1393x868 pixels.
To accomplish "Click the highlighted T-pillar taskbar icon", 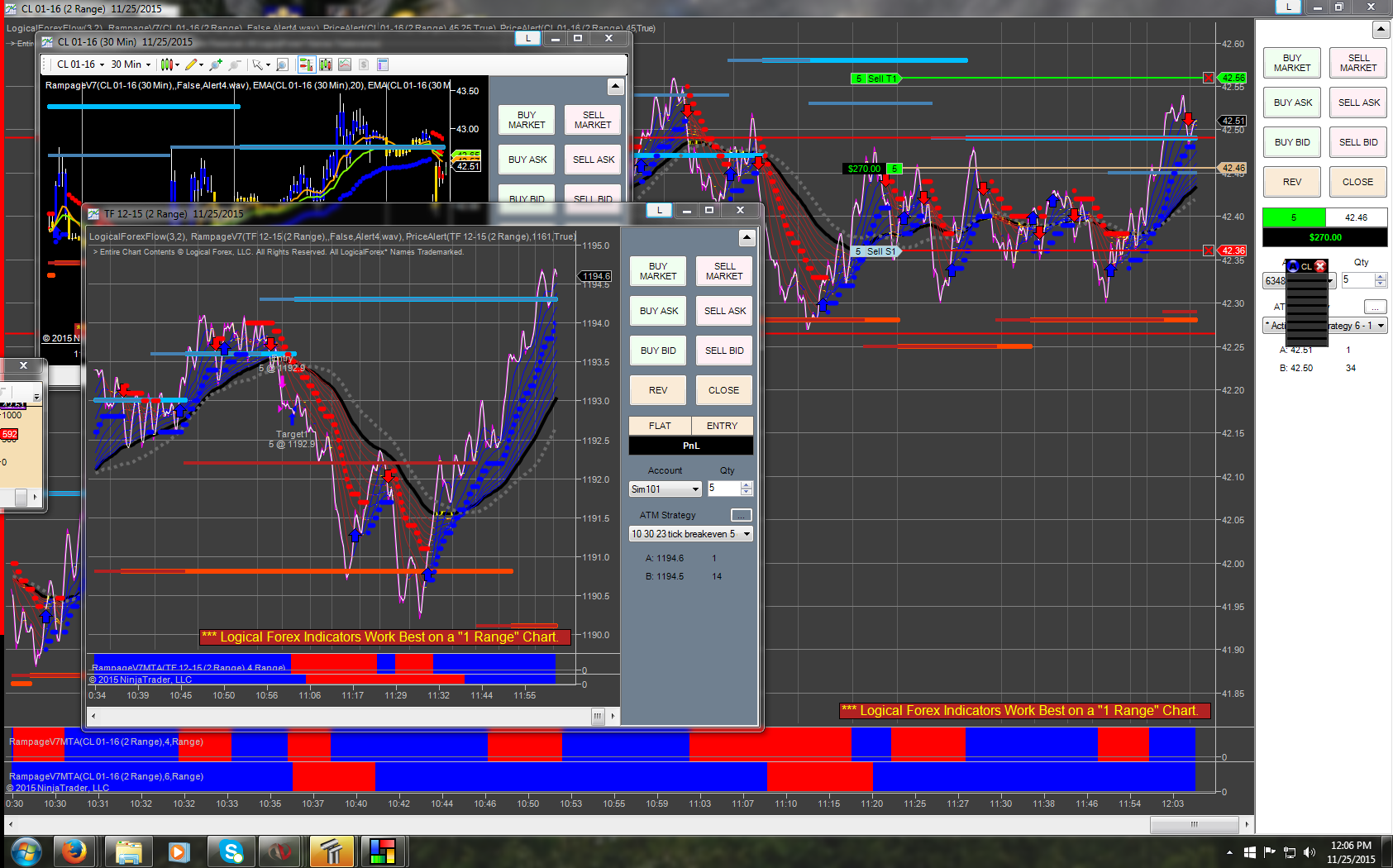I will (332, 851).
